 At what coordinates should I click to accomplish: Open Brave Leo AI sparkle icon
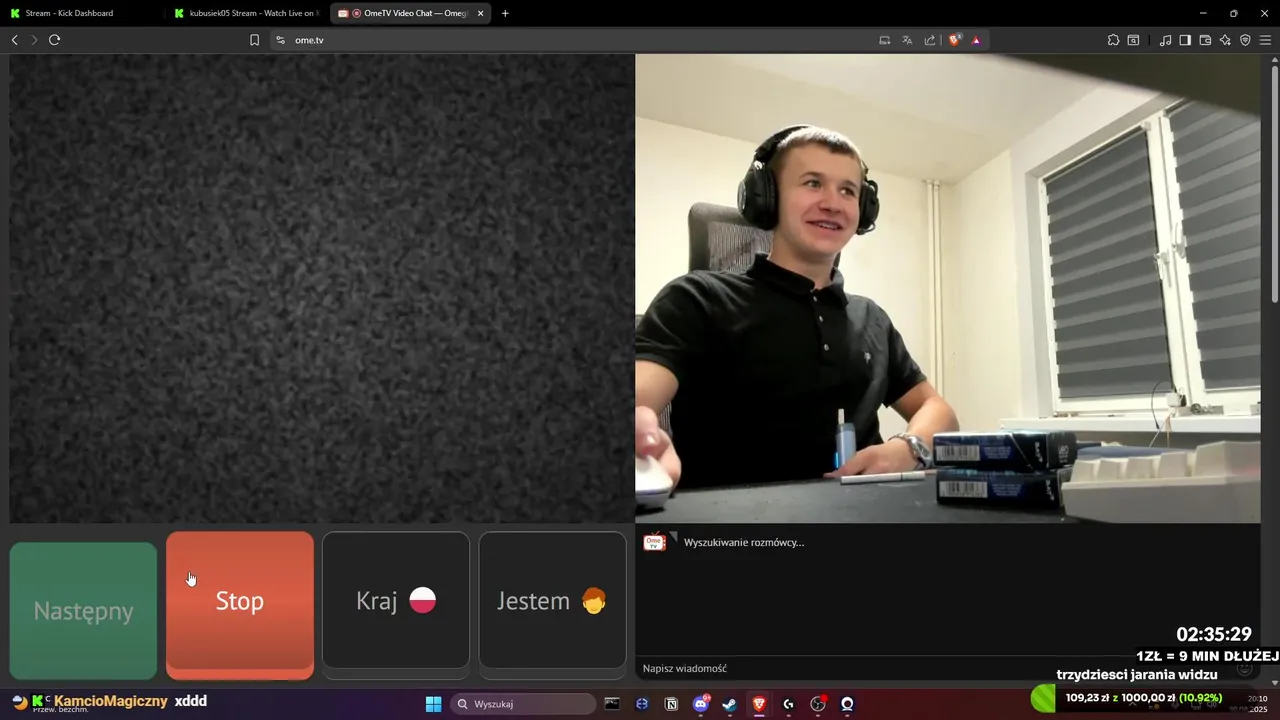[1225, 40]
